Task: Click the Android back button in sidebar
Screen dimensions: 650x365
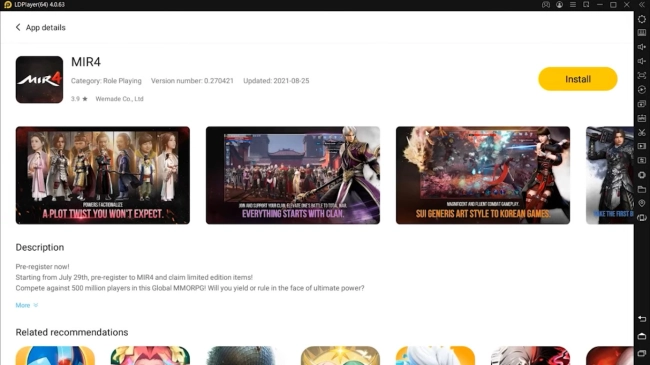Action: [642, 319]
